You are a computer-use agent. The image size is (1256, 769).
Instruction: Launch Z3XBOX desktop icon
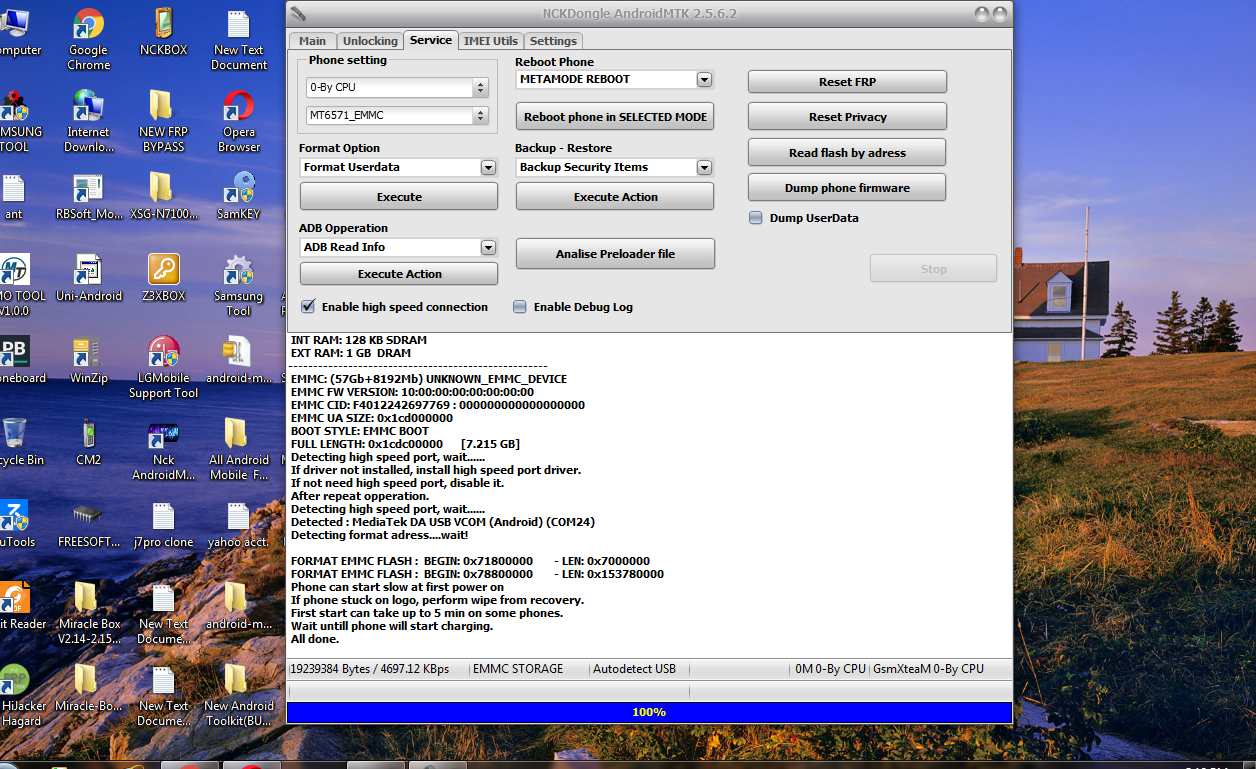click(163, 278)
